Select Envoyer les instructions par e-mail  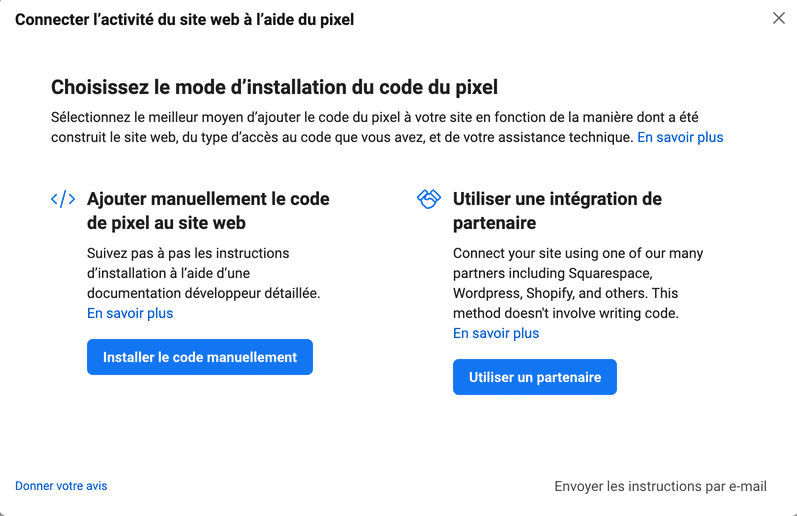[660, 487]
